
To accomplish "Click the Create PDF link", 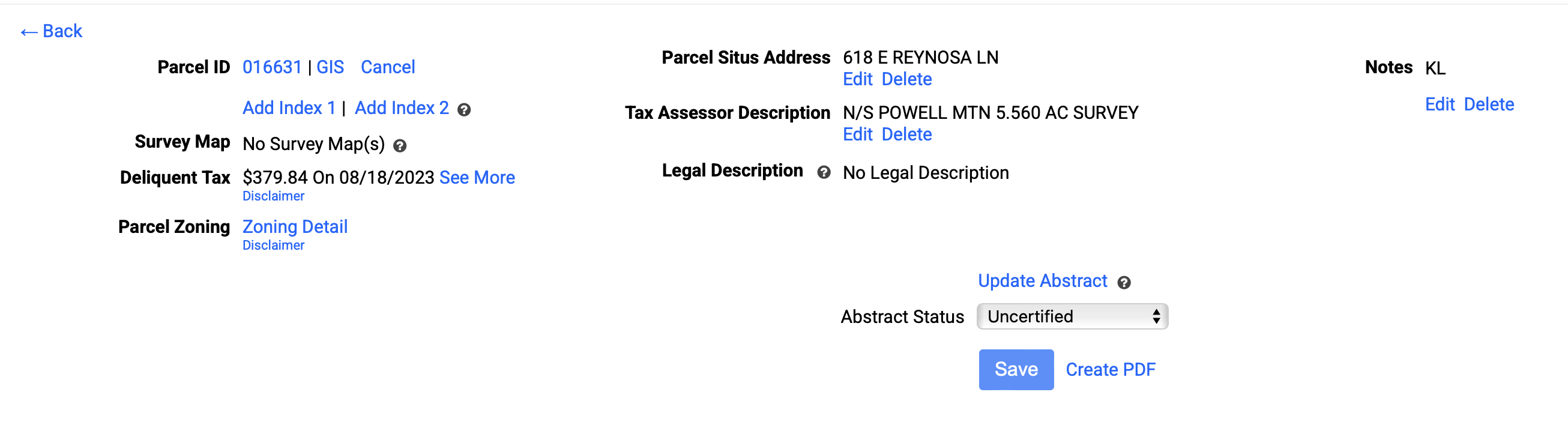I will click(x=1110, y=370).
